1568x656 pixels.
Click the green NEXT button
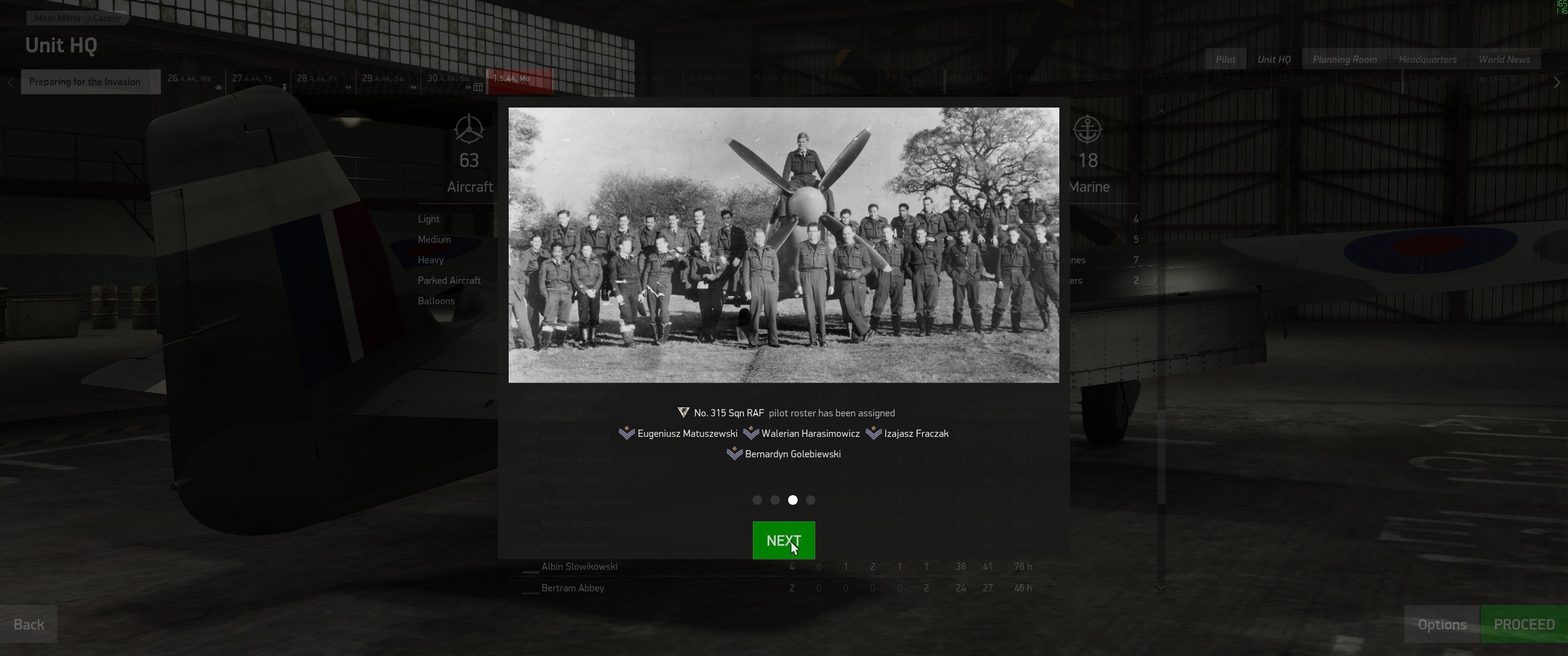pyautogui.click(x=784, y=540)
